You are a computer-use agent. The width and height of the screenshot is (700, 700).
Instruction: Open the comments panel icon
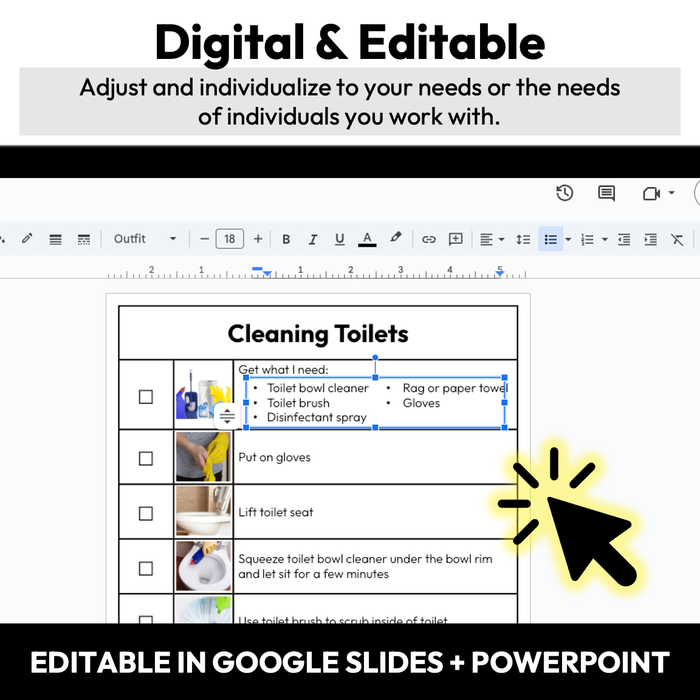(x=606, y=193)
